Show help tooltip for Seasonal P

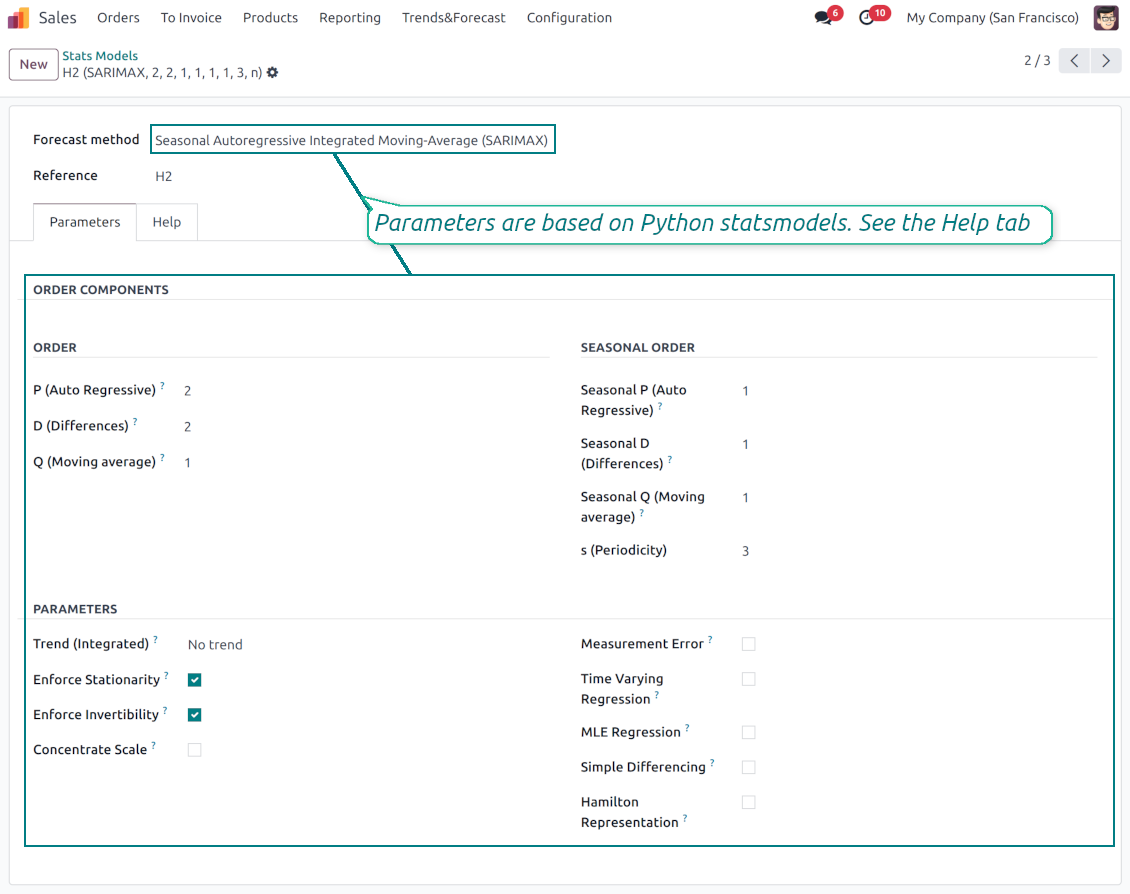point(660,406)
